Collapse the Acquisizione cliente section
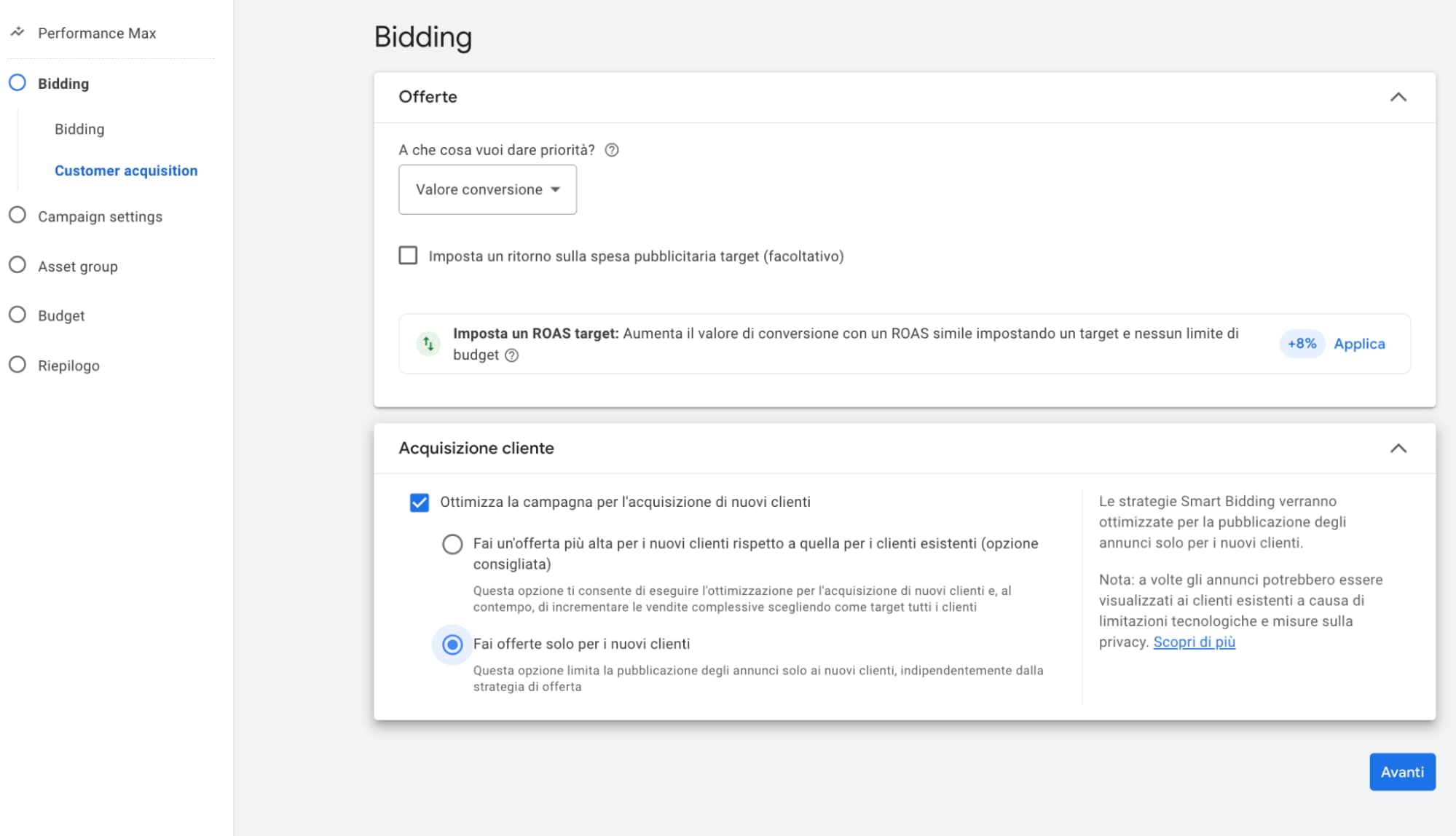Image resolution: width=1456 pixels, height=836 pixels. pyautogui.click(x=1398, y=449)
